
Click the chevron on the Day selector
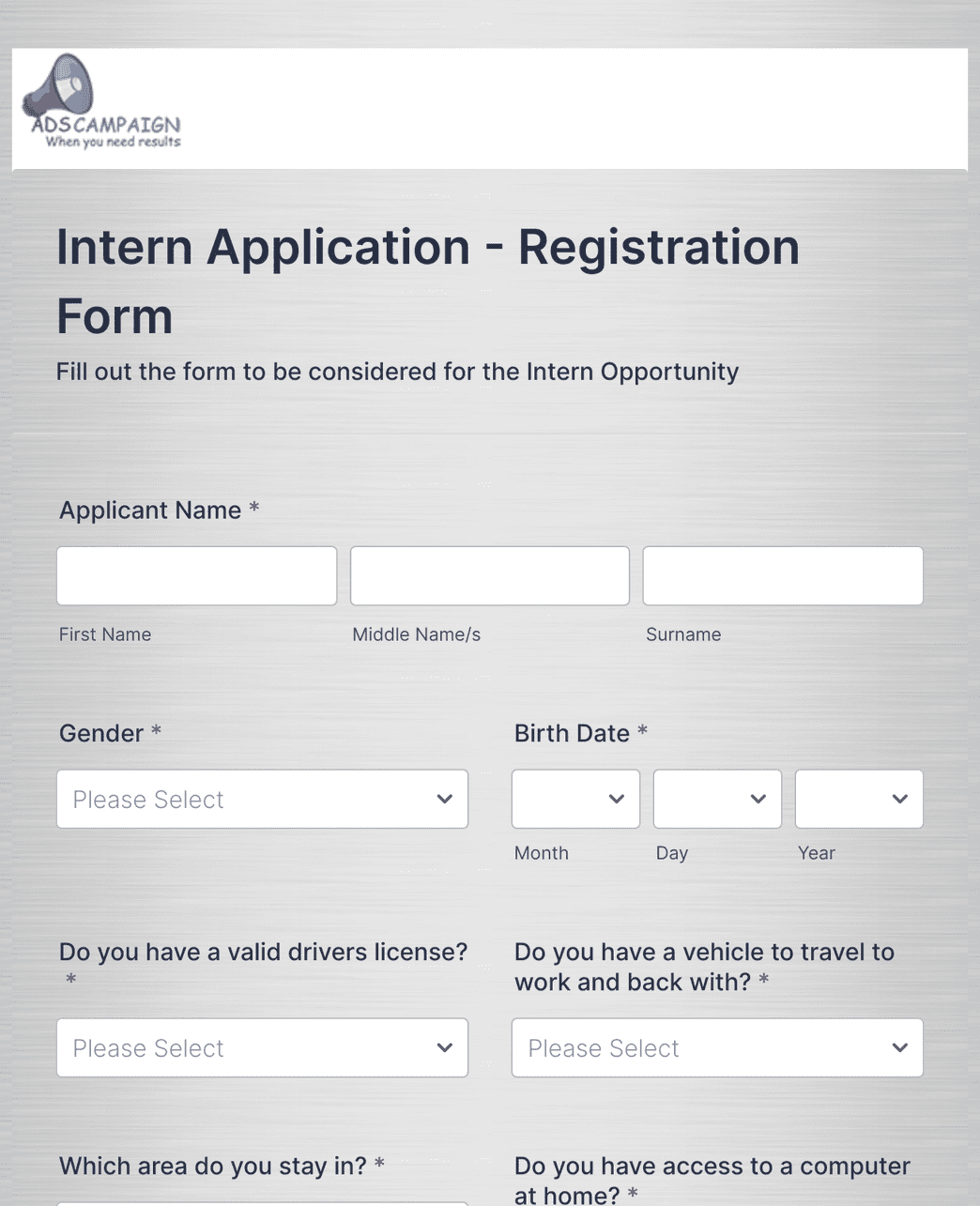[758, 799]
